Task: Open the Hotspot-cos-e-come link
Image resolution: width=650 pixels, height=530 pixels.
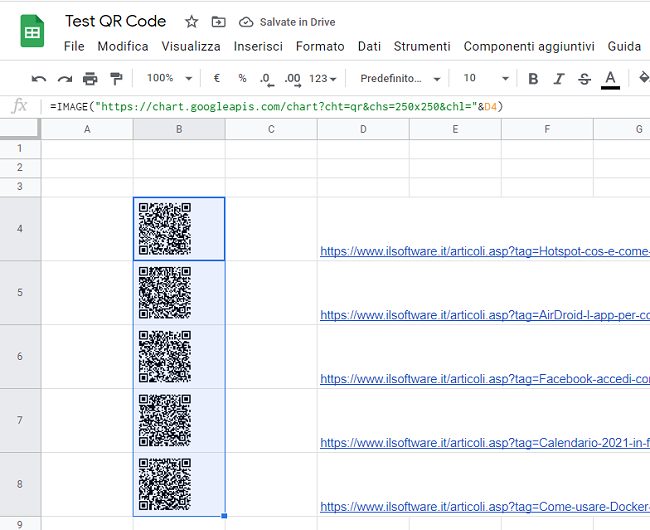Action: click(485, 251)
